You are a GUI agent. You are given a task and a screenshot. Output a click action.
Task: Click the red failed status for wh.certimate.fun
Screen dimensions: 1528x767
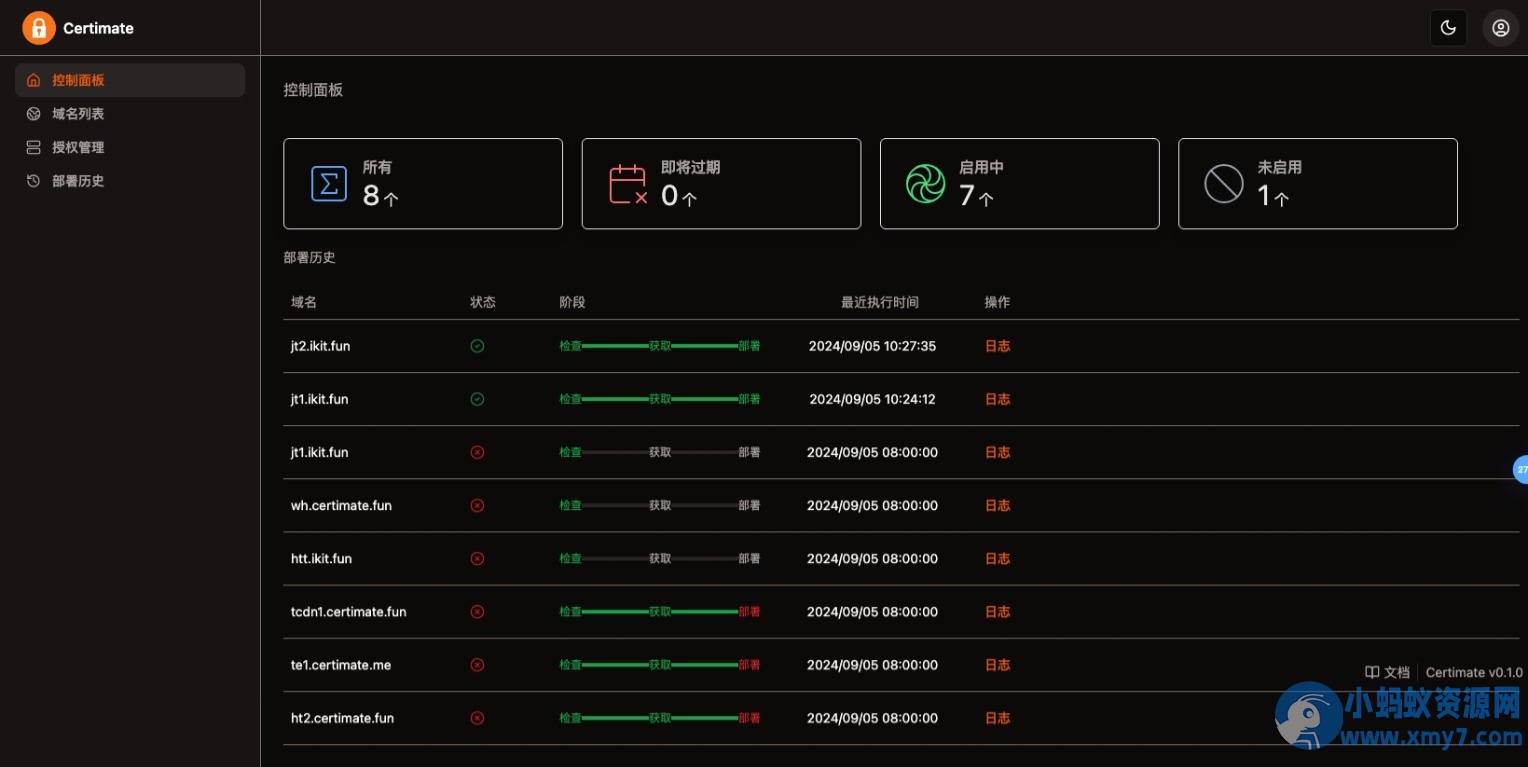tap(477, 505)
